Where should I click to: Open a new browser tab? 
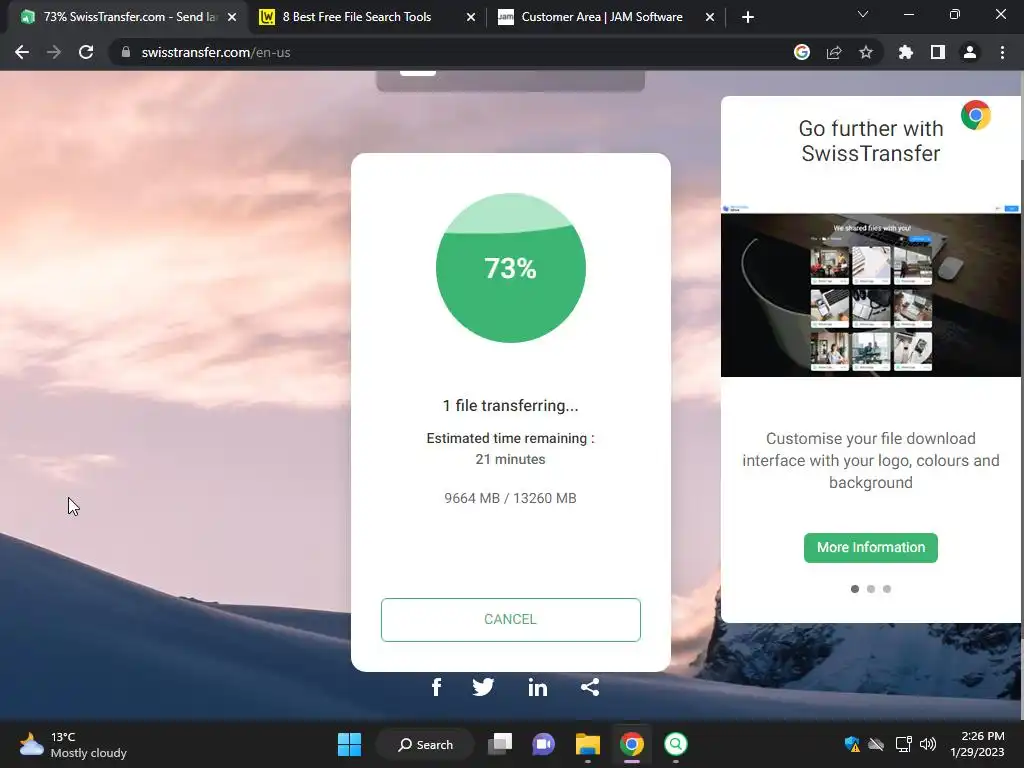pos(748,17)
